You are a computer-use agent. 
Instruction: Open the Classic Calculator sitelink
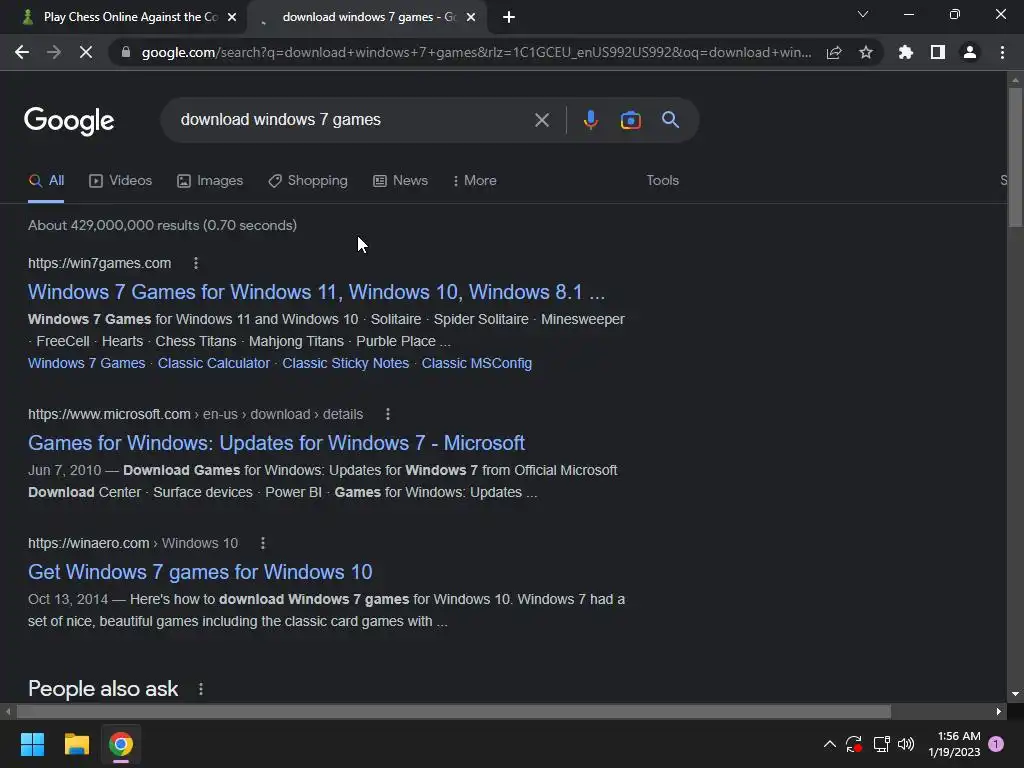(214, 363)
